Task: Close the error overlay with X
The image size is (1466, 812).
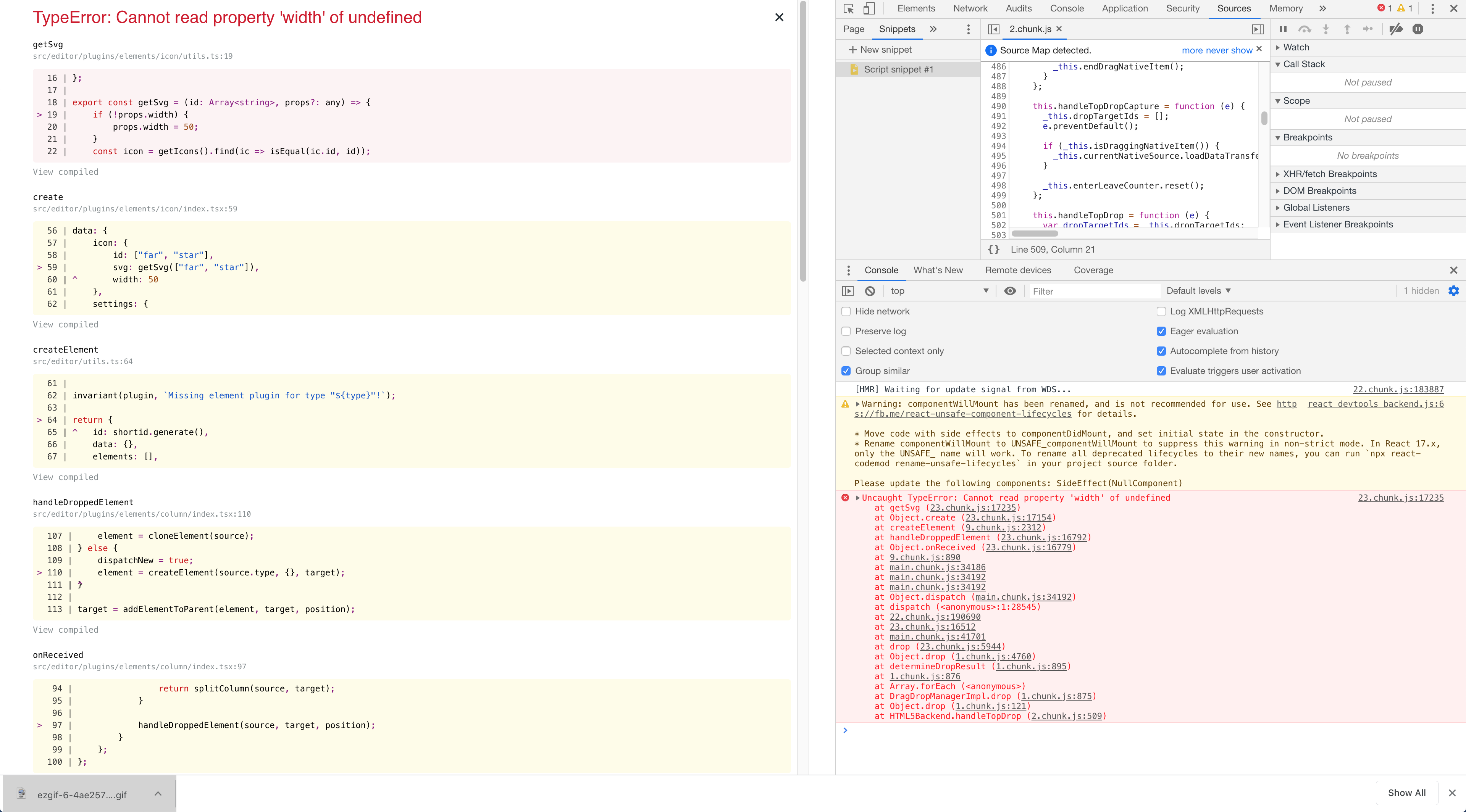Action: coord(779,18)
